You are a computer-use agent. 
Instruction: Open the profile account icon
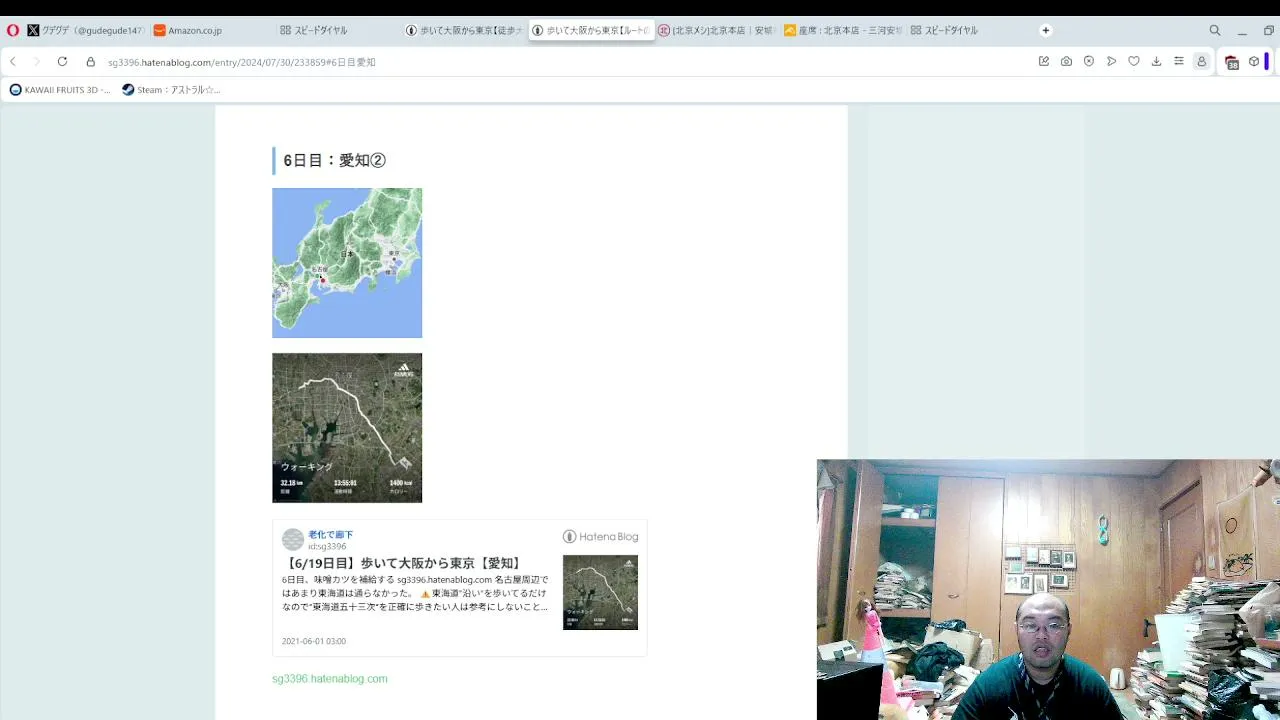tap(1202, 62)
